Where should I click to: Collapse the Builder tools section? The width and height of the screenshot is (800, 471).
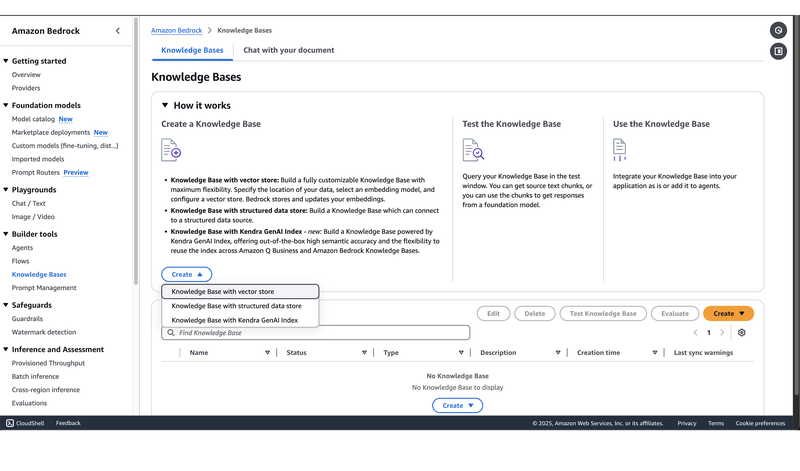(x=6, y=234)
